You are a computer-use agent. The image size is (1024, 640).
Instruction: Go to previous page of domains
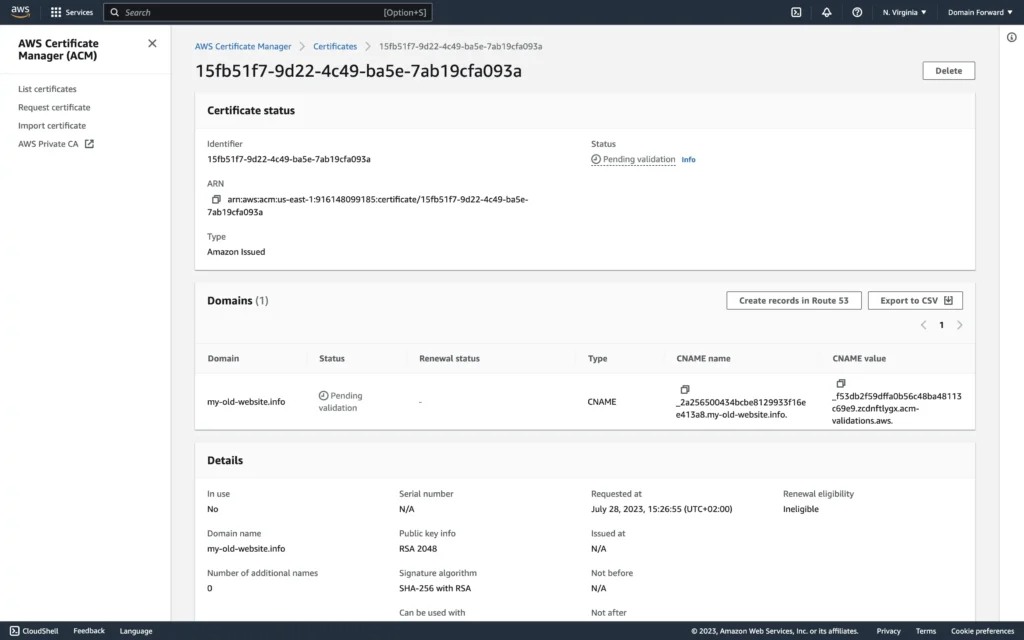tap(923, 325)
